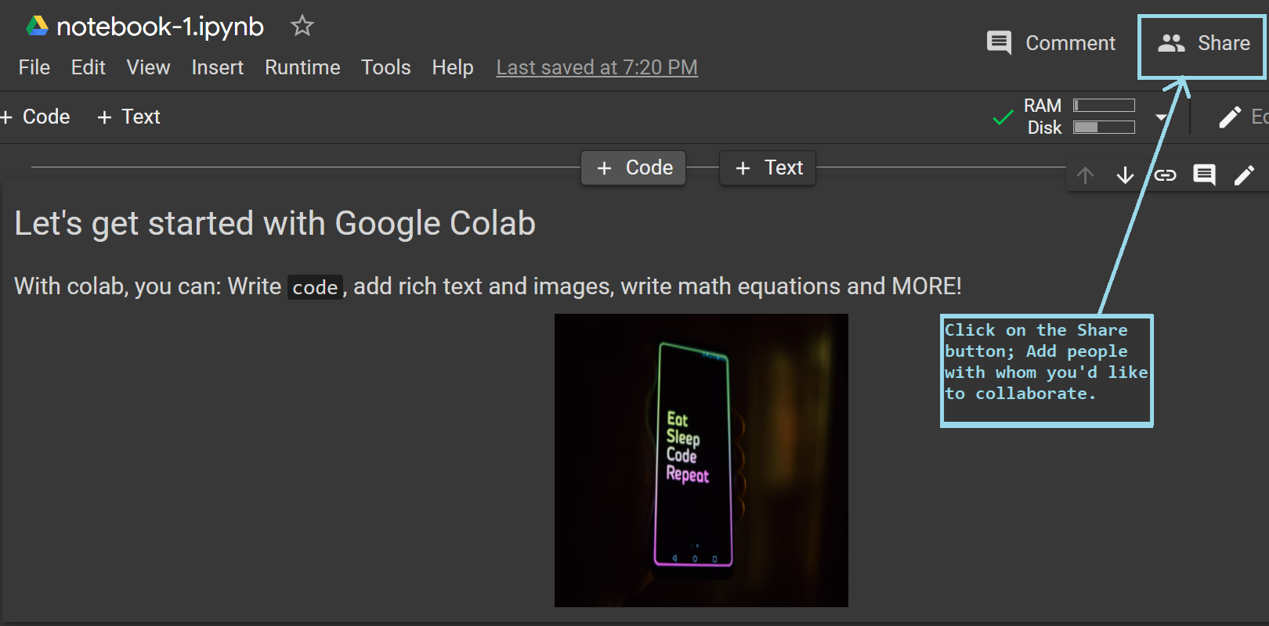Open the Tools menu
The width and height of the screenshot is (1269, 626).
point(386,67)
